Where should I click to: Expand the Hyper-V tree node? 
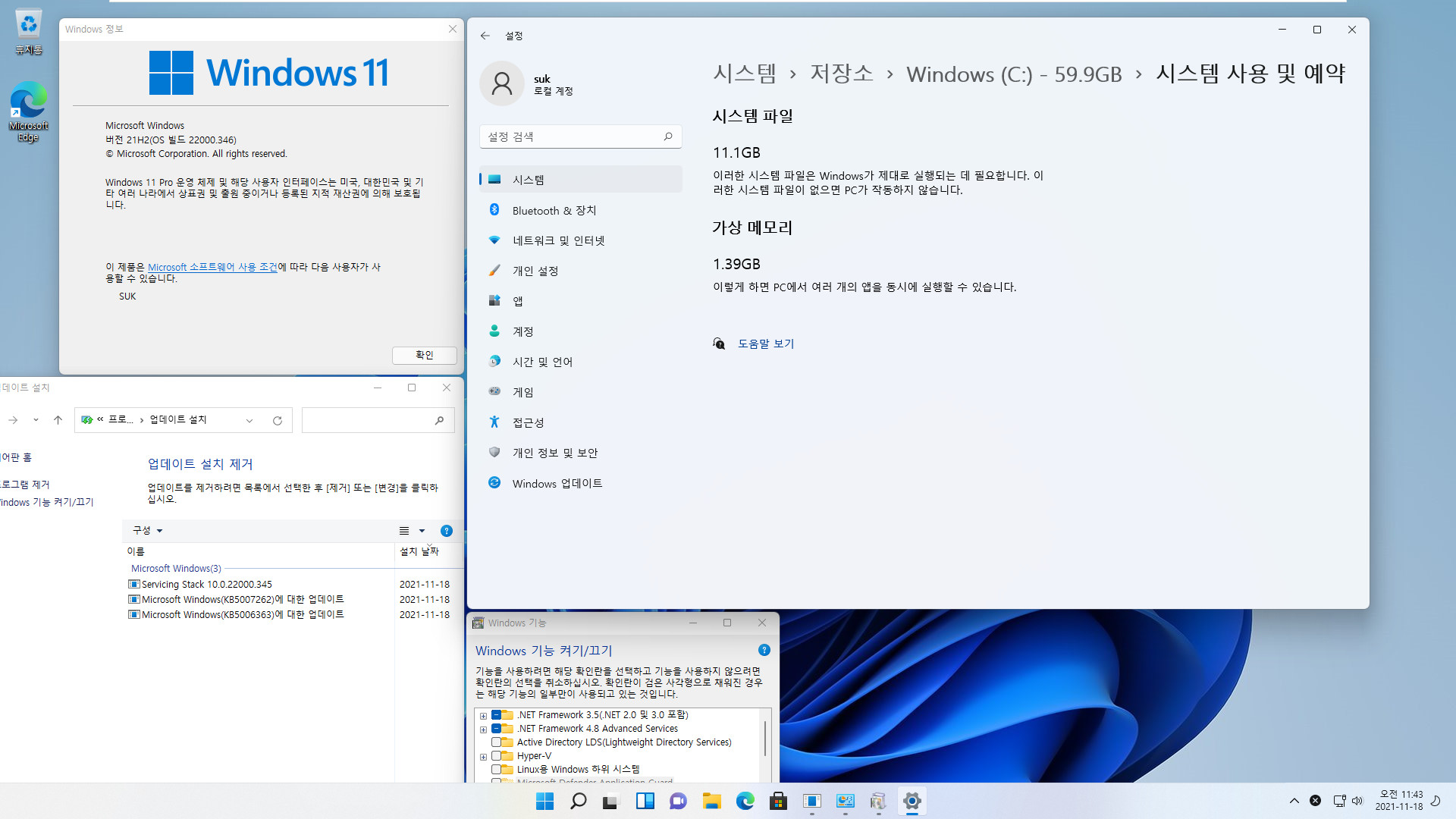coord(483,757)
